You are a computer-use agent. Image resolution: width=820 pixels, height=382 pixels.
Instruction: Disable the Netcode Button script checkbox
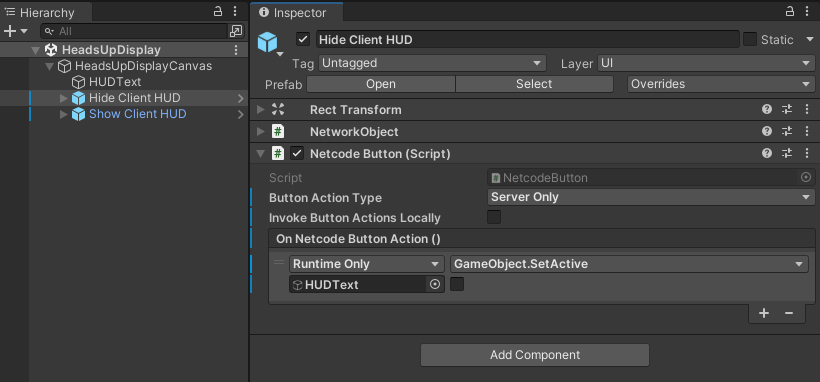(x=297, y=153)
